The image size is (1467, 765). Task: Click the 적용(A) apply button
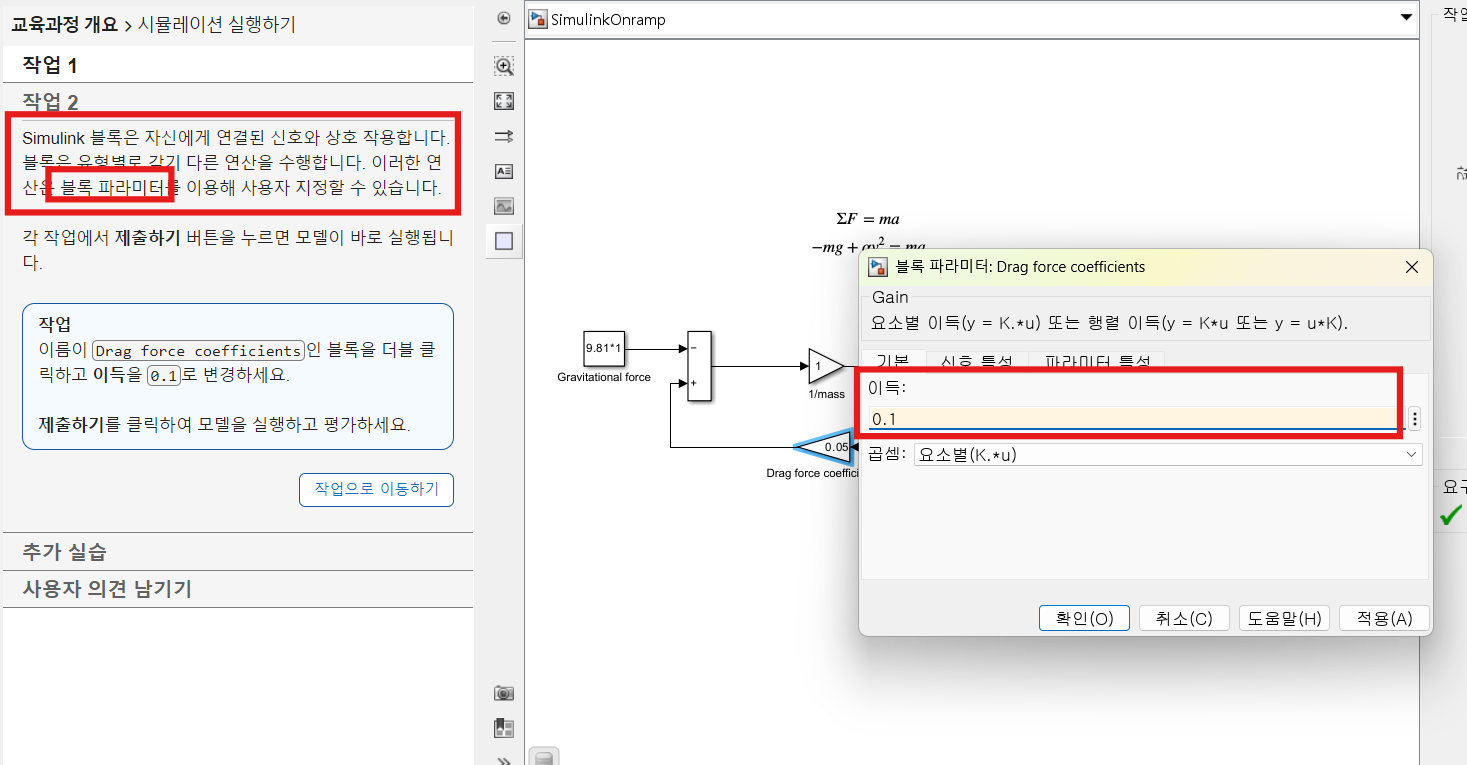click(x=1384, y=618)
